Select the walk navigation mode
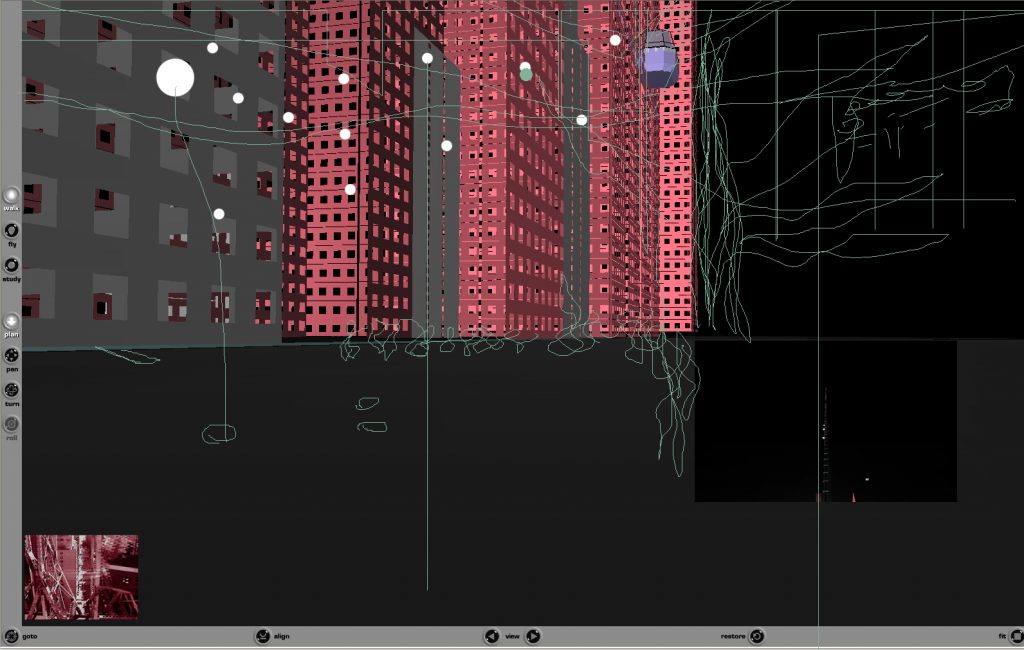The image size is (1024, 650). tap(11, 195)
